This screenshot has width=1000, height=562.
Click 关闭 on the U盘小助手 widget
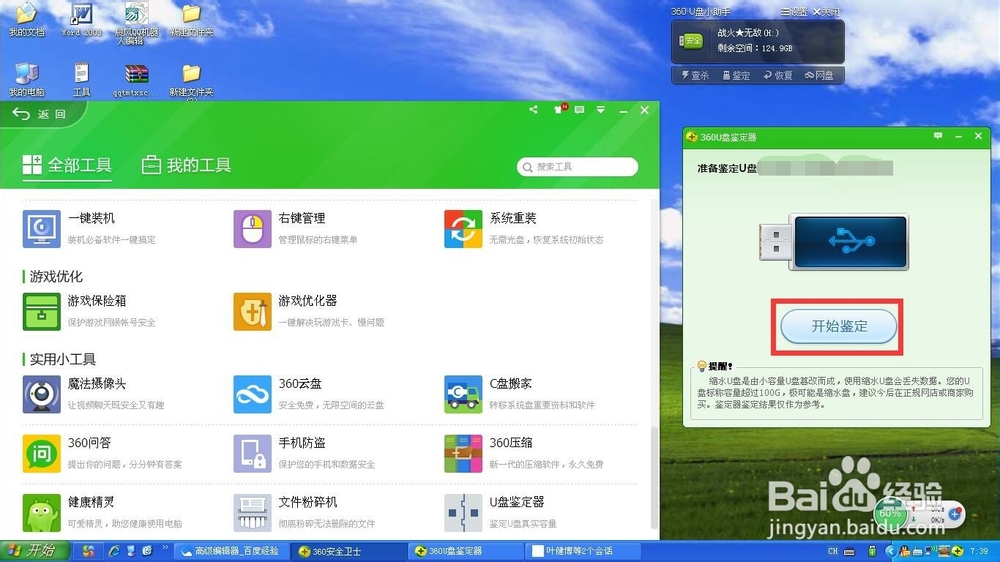pos(826,12)
